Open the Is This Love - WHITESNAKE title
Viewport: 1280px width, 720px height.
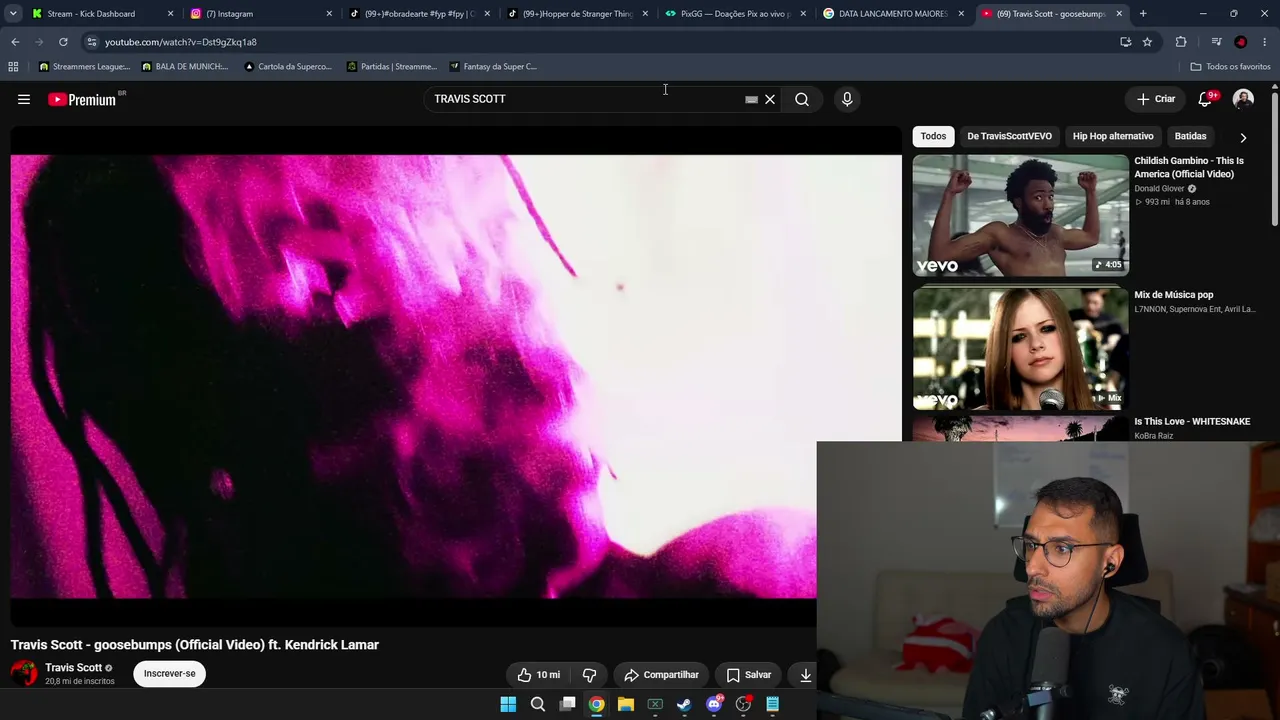1192,421
